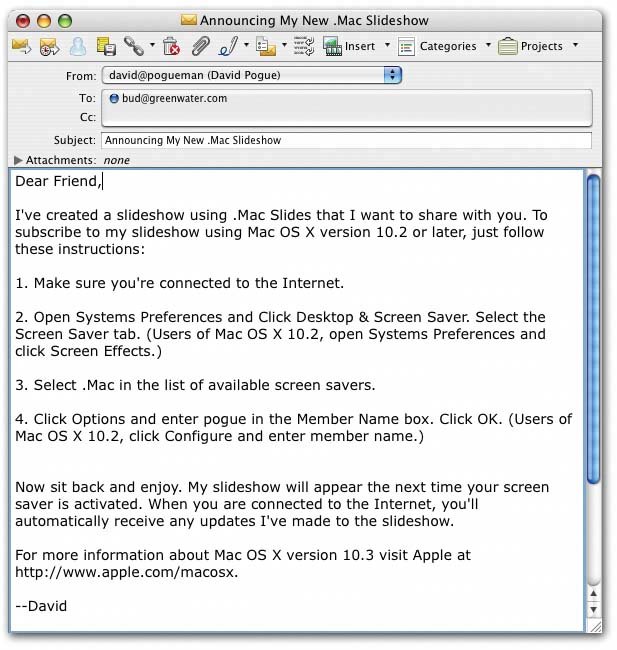
Task: Click the message body scrollbar thumb
Action: 593,330
